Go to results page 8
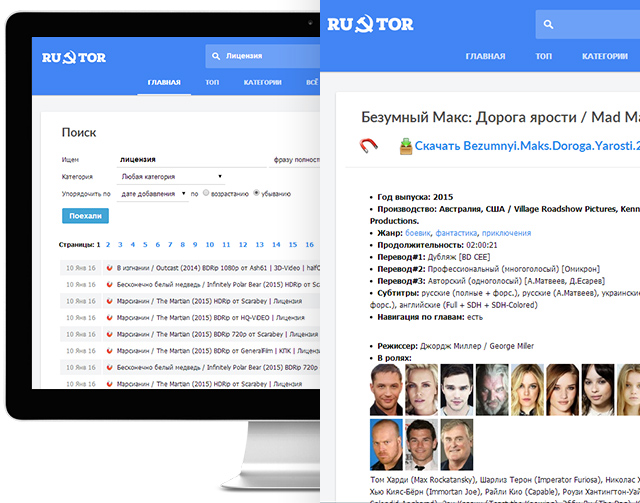The image size is (640, 503). (182, 245)
